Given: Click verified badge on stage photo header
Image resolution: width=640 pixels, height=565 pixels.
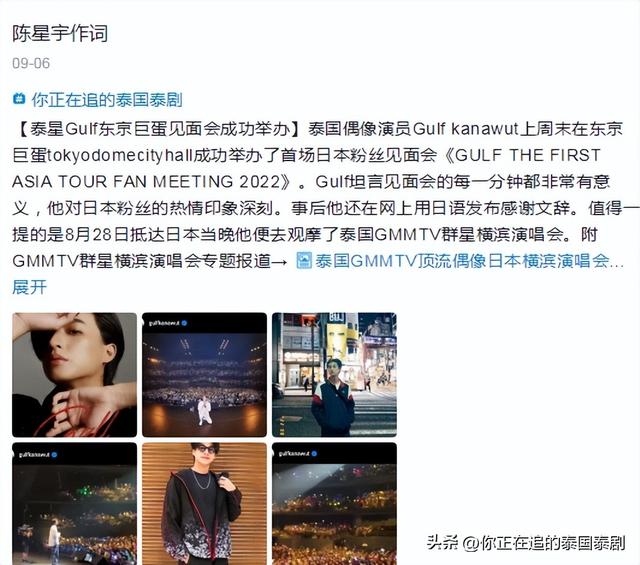Looking at the screenshot, I should (x=184, y=323).
